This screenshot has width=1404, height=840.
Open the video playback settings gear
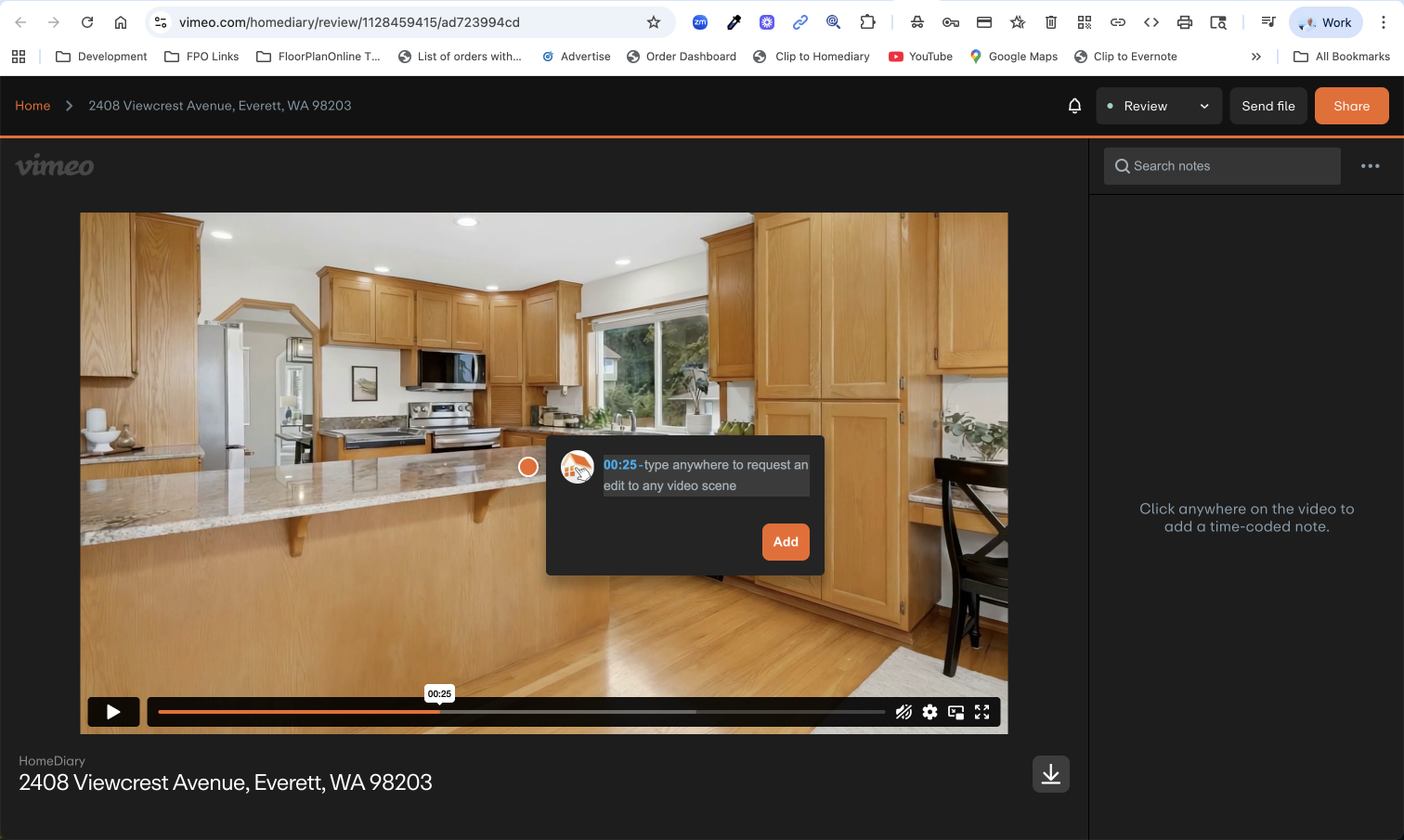(929, 712)
